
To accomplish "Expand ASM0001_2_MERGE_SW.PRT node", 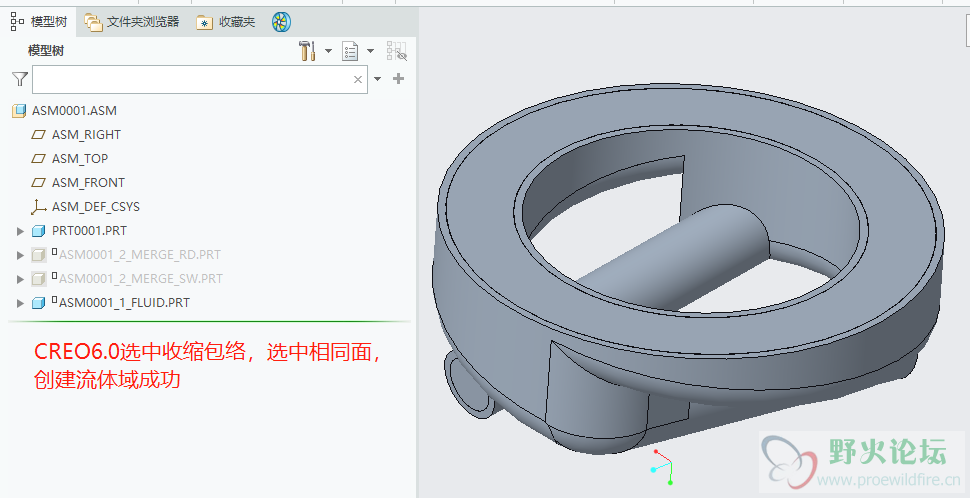I will tap(20, 280).
